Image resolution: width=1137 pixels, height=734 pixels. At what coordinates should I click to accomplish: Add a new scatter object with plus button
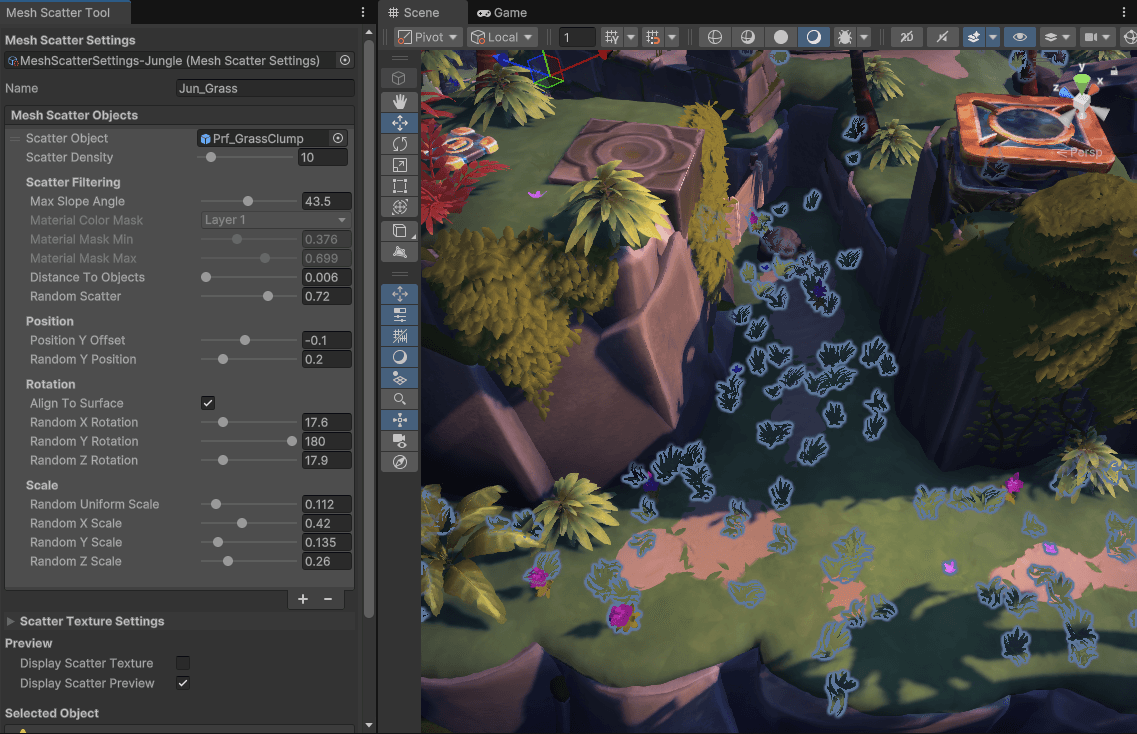click(303, 599)
